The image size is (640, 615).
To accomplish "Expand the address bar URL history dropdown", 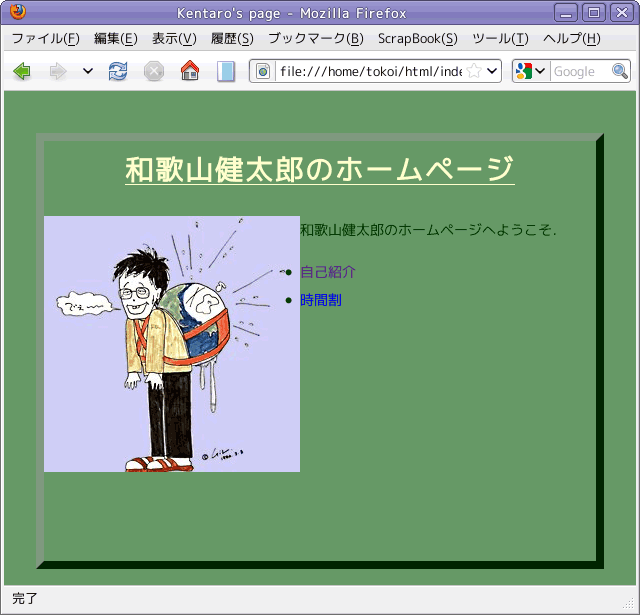I will point(491,71).
